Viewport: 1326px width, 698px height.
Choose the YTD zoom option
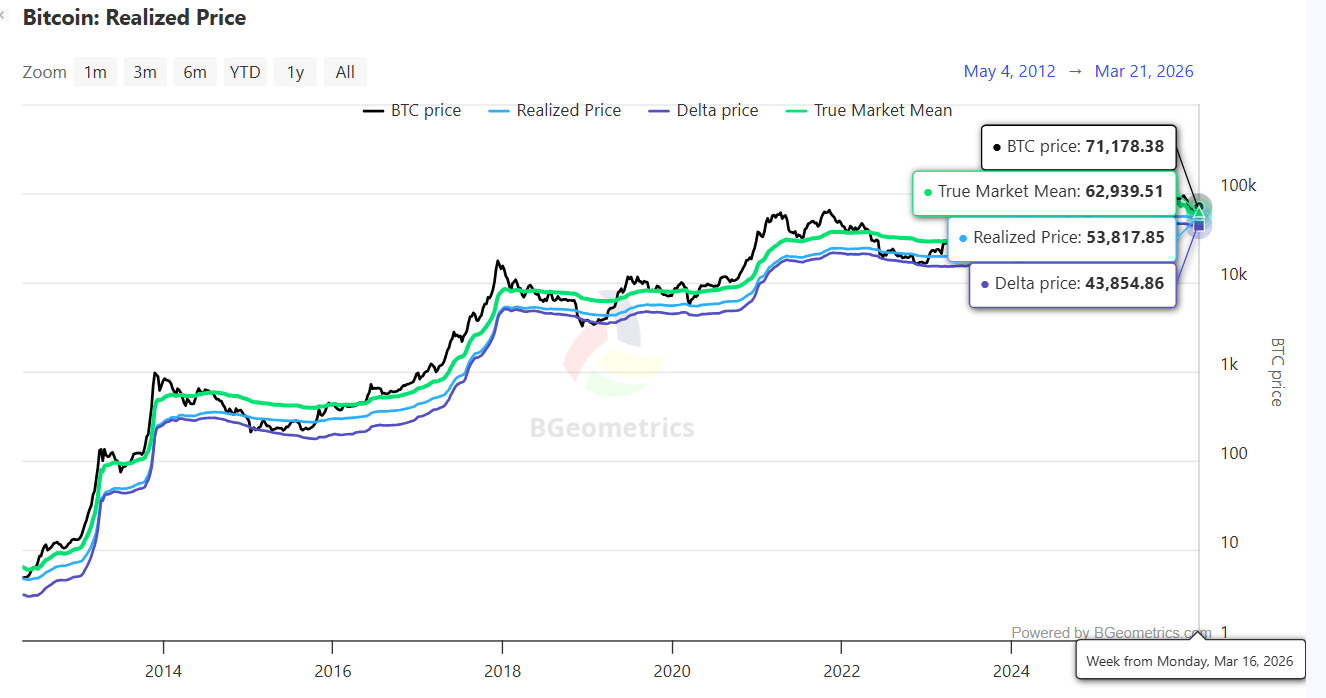click(x=245, y=72)
